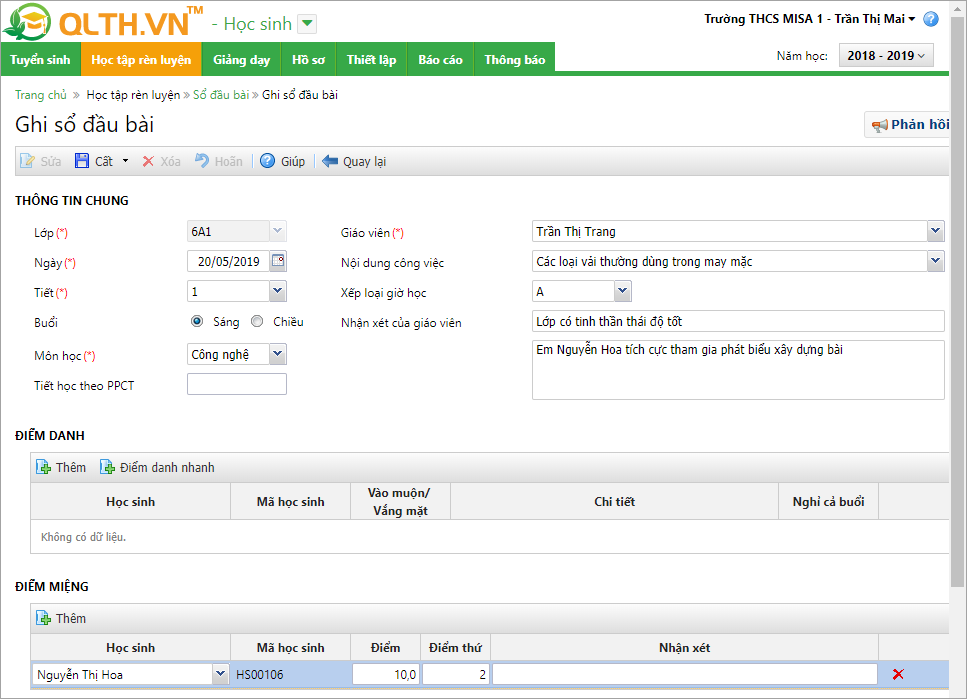Select the Chiều radio button
The height and width of the screenshot is (699, 967).
pos(257,321)
